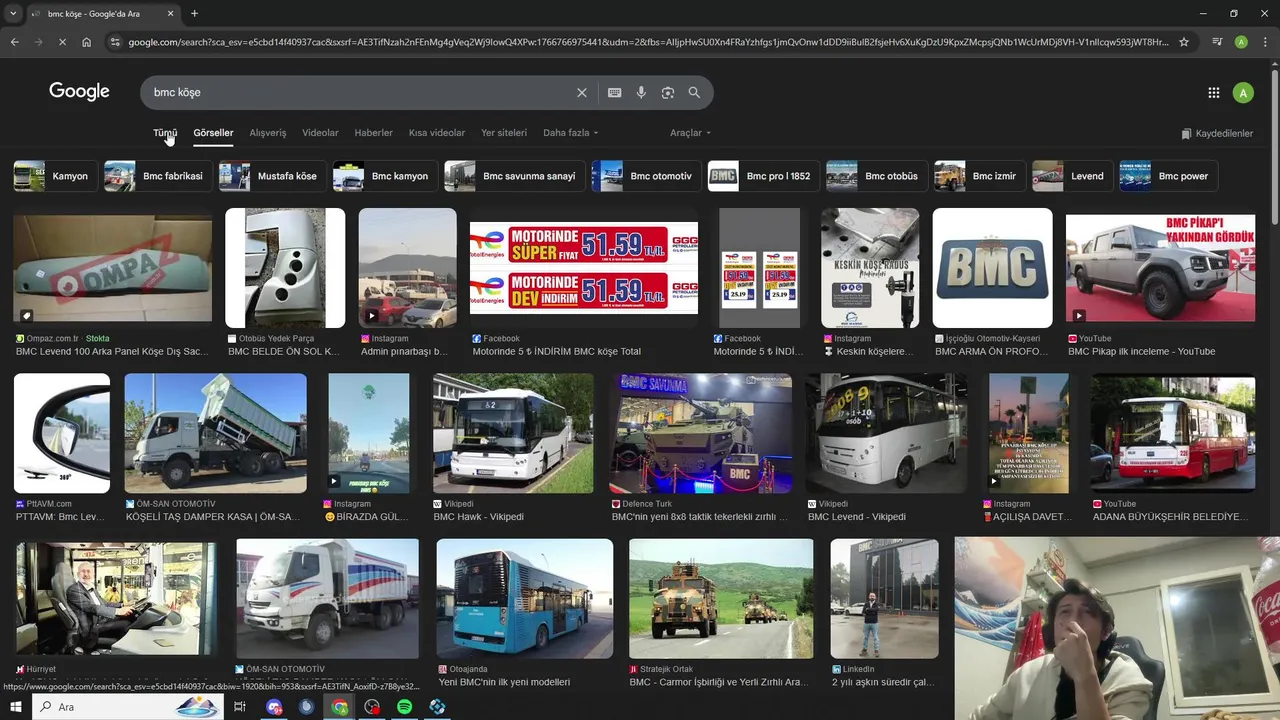This screenshot has width=1280, height=720.
Task: Close the bmc köşe tab
Action: 170,13
